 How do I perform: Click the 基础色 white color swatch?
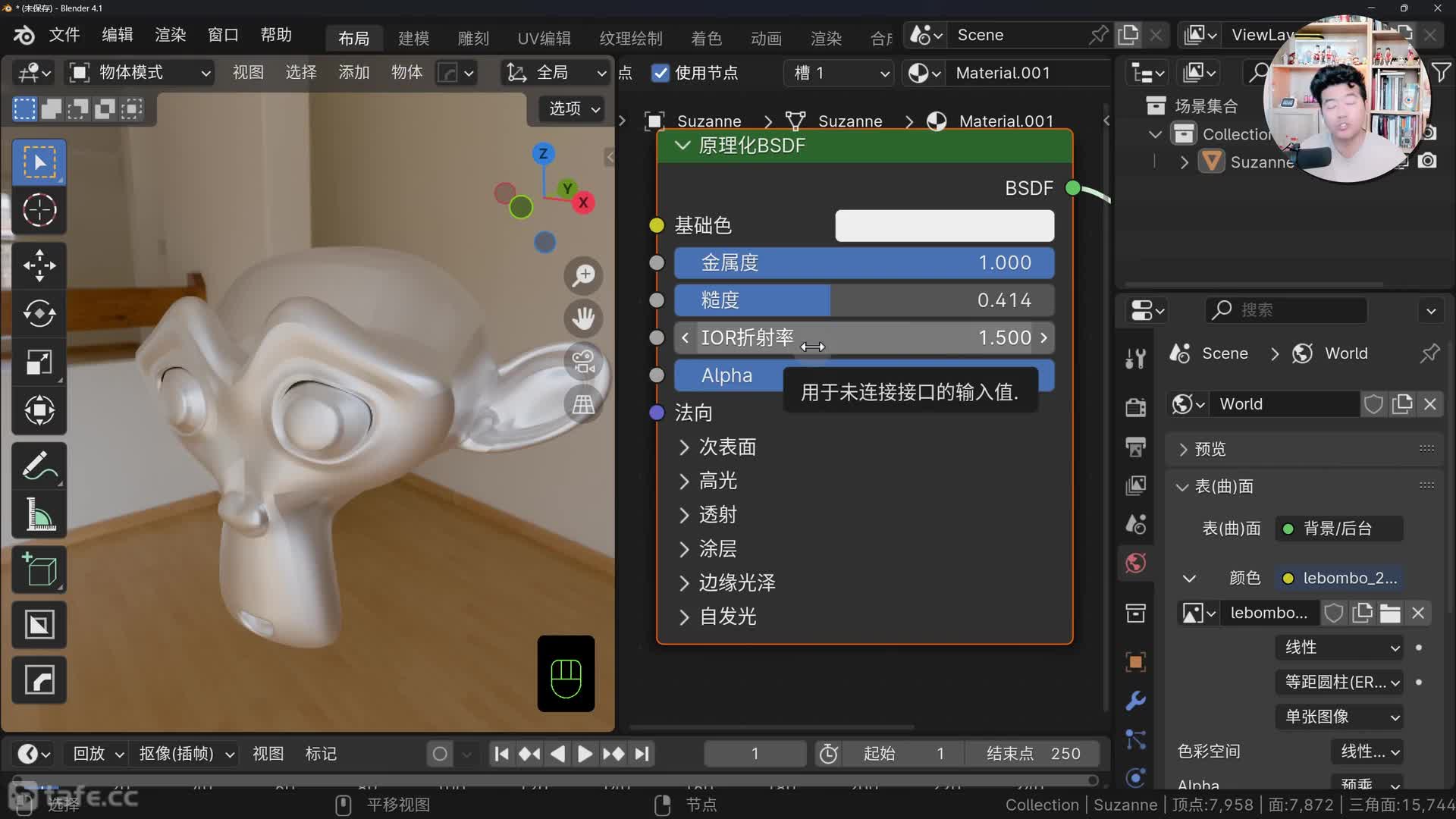click(943, 225)
